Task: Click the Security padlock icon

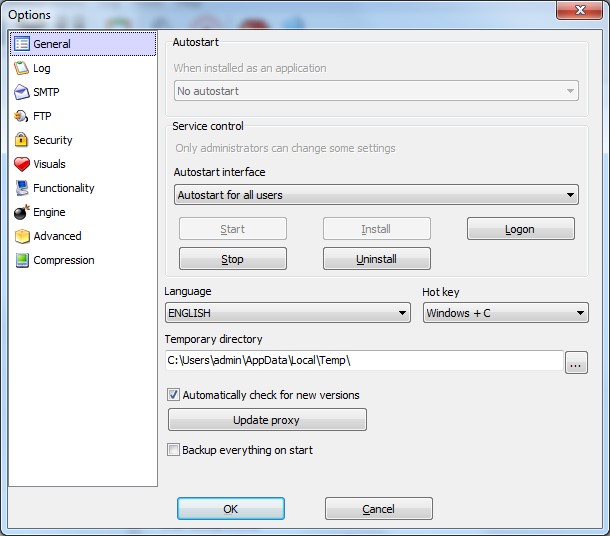Action: coord(21,140)
